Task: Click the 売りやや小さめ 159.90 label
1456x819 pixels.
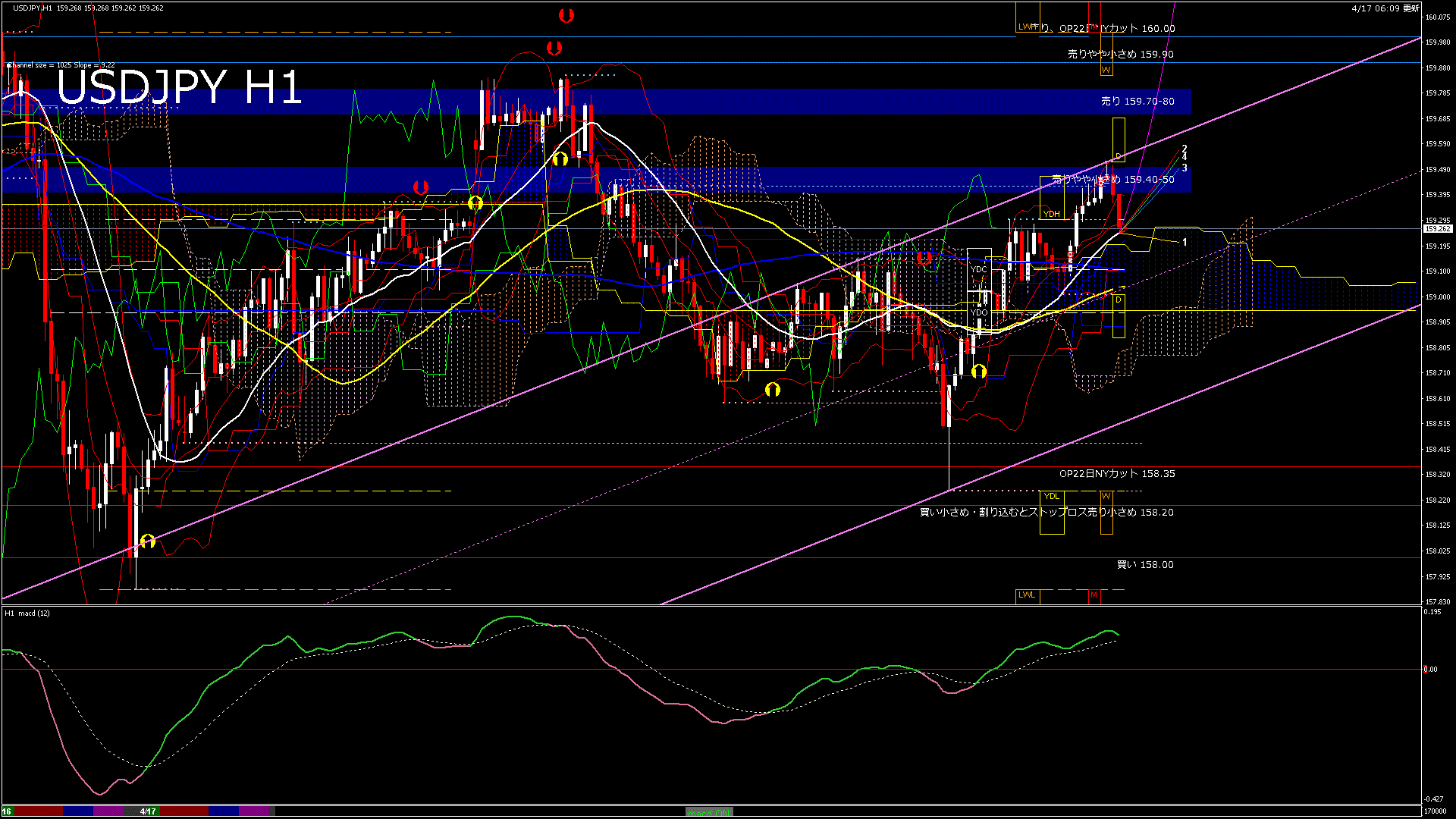Action: 1120,54
